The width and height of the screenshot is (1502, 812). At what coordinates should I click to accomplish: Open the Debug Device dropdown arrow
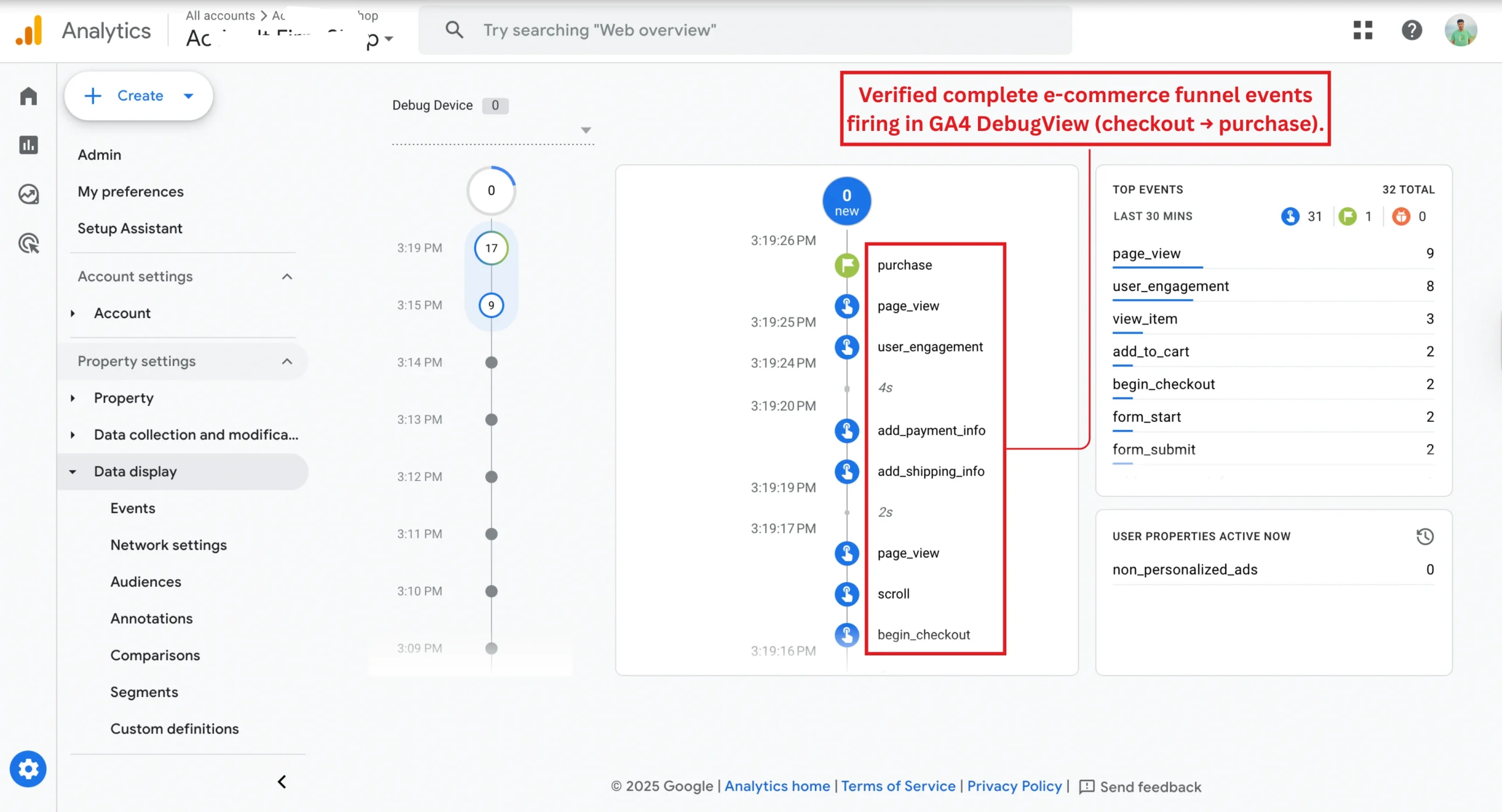[586, 130]
